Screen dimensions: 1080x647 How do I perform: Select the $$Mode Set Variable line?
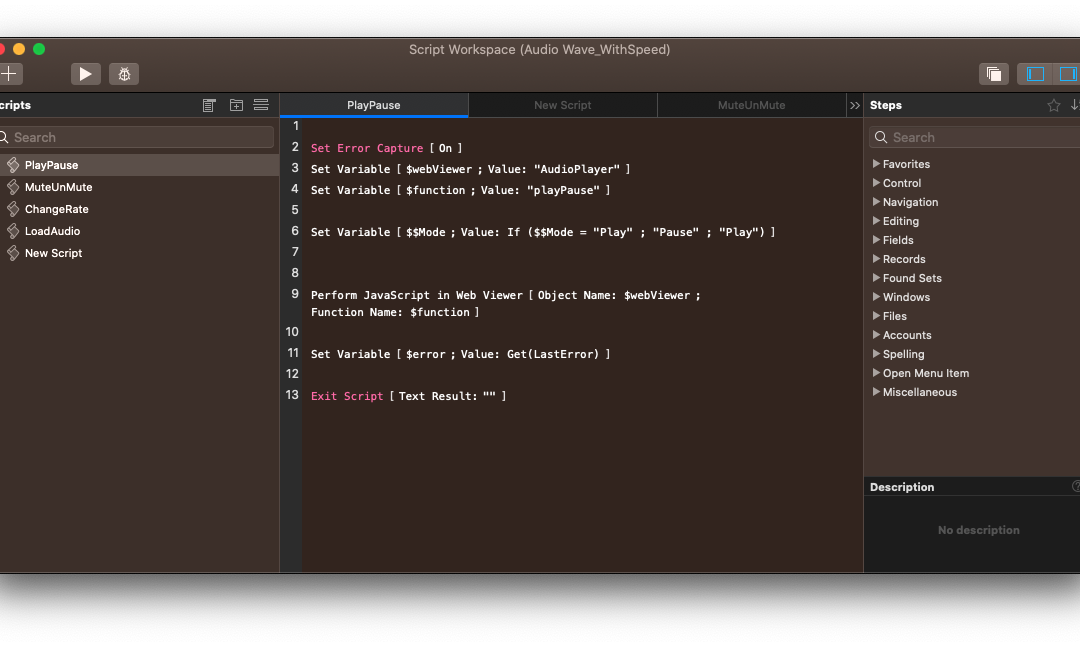[543, 232]
